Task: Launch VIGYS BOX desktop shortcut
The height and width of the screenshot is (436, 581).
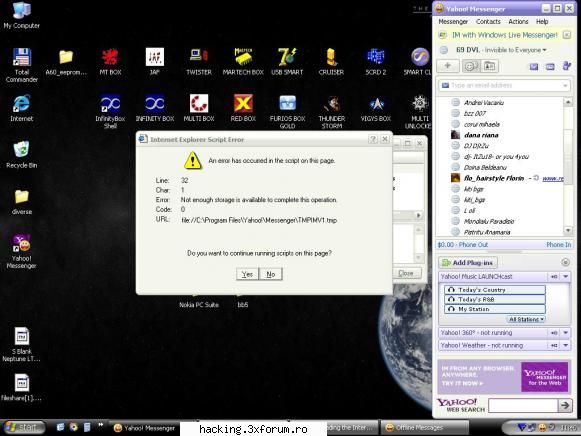Action: coord(376,108)
